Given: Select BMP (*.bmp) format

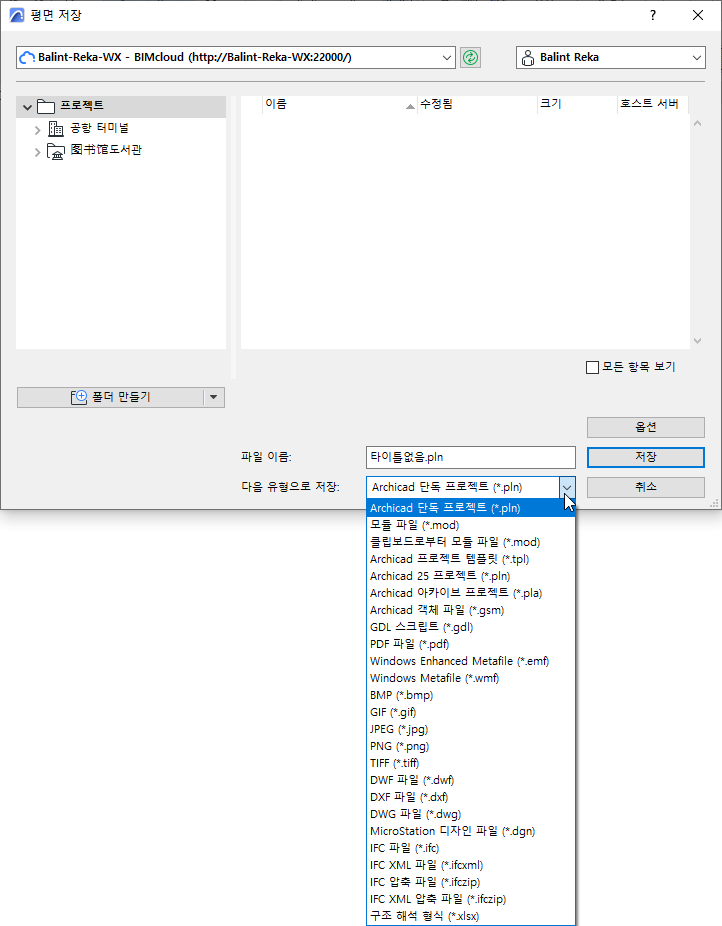Looking at the screenshot, I should click(x=471, y=695).
